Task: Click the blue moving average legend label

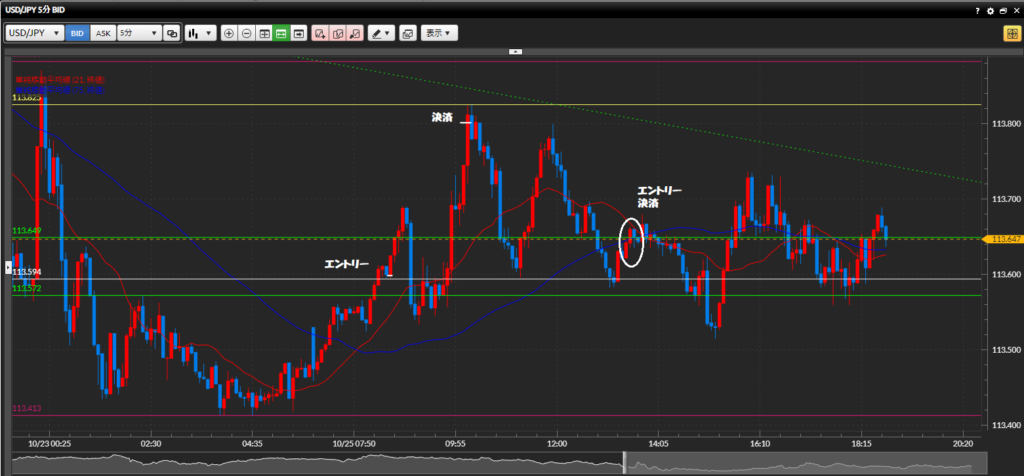Action: click(x=59, y=88)
